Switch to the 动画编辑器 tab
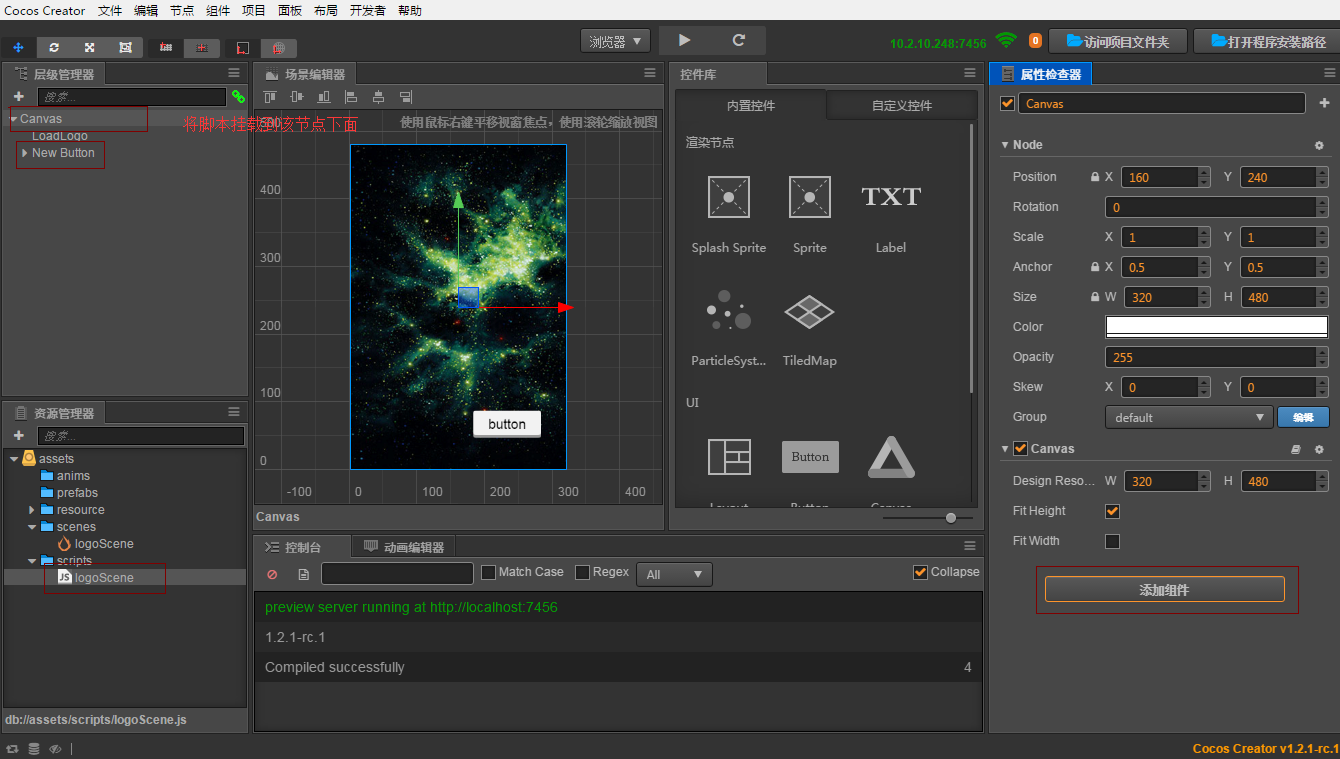The width and height of the screenshot is (1340, 759). (x=404, y=547)
